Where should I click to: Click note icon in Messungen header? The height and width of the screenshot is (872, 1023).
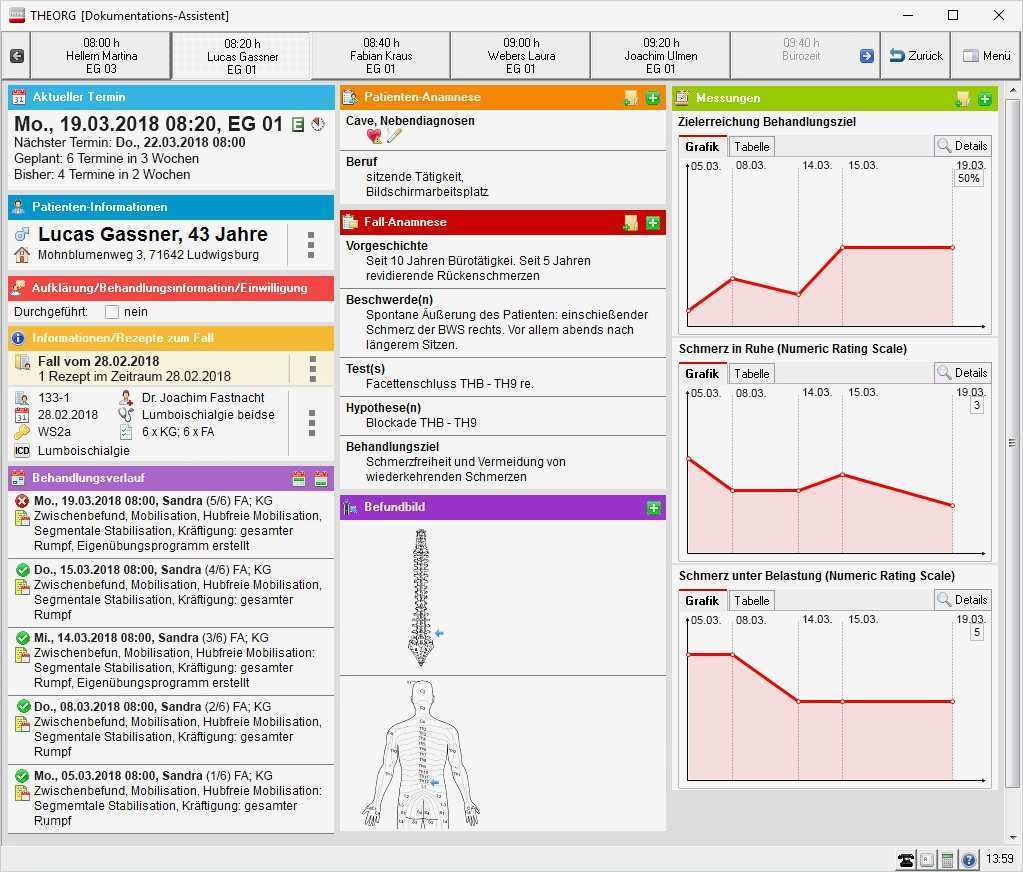coord(962,99)
